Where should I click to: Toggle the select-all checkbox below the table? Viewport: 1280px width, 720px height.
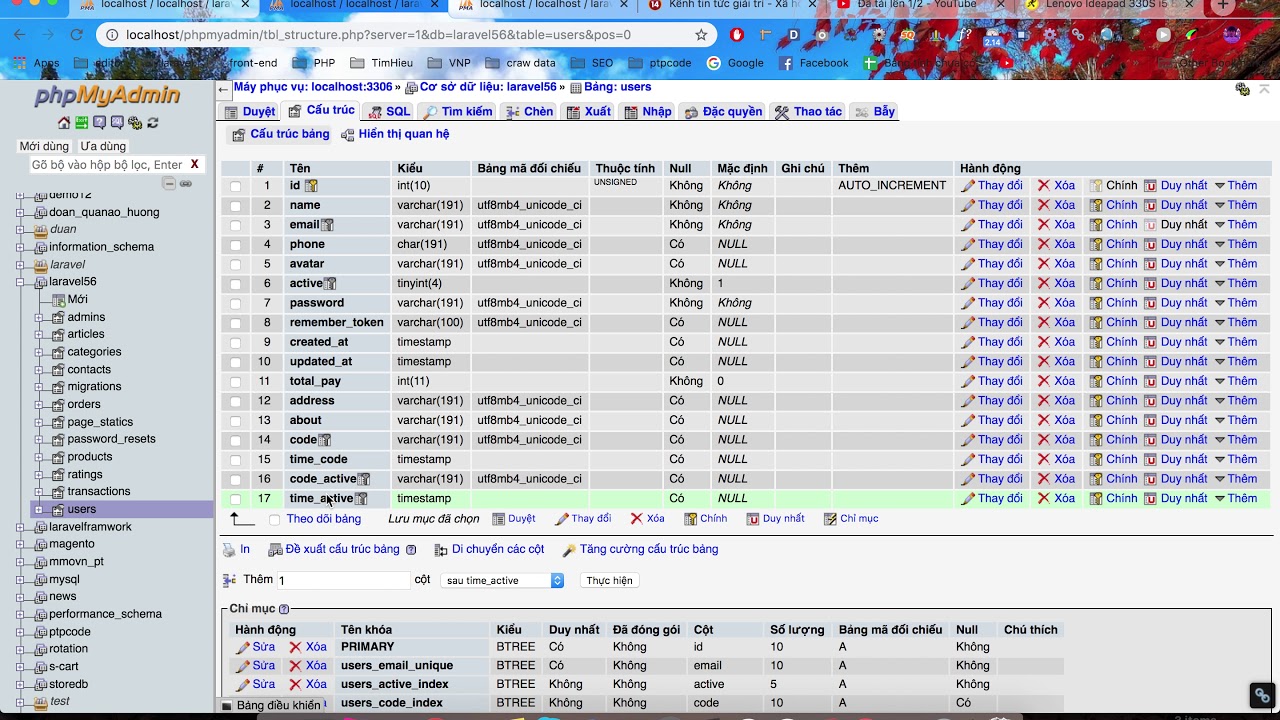point(275,520)
